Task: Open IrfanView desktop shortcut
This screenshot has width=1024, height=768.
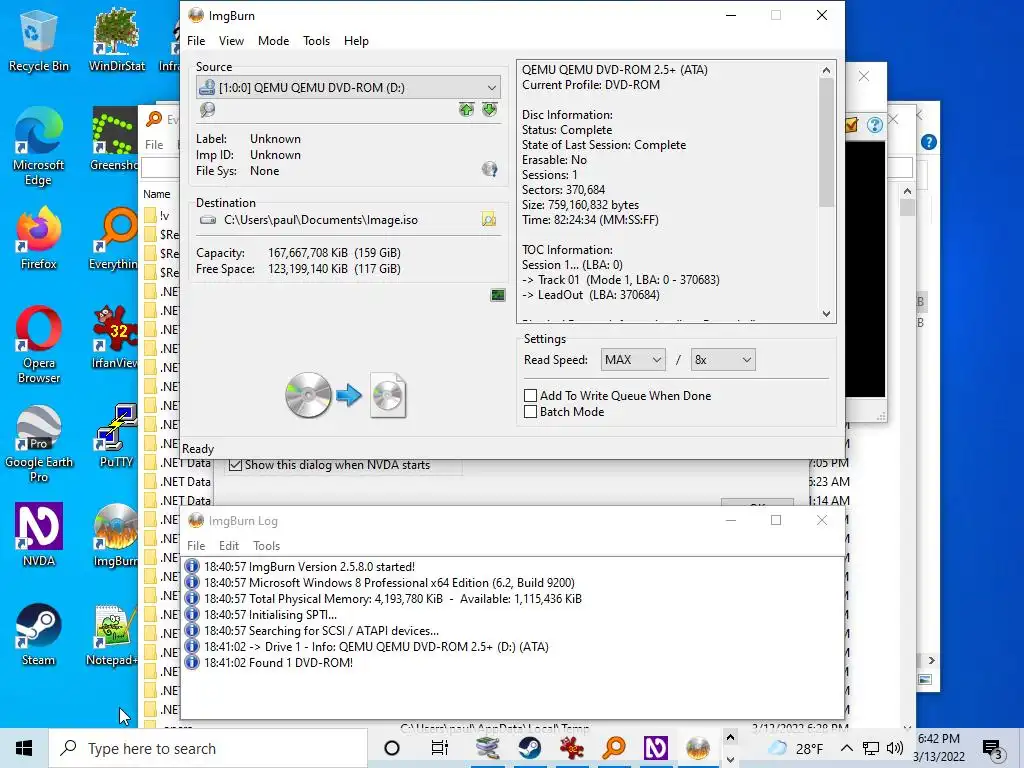Action: click(x=115, y=337)
